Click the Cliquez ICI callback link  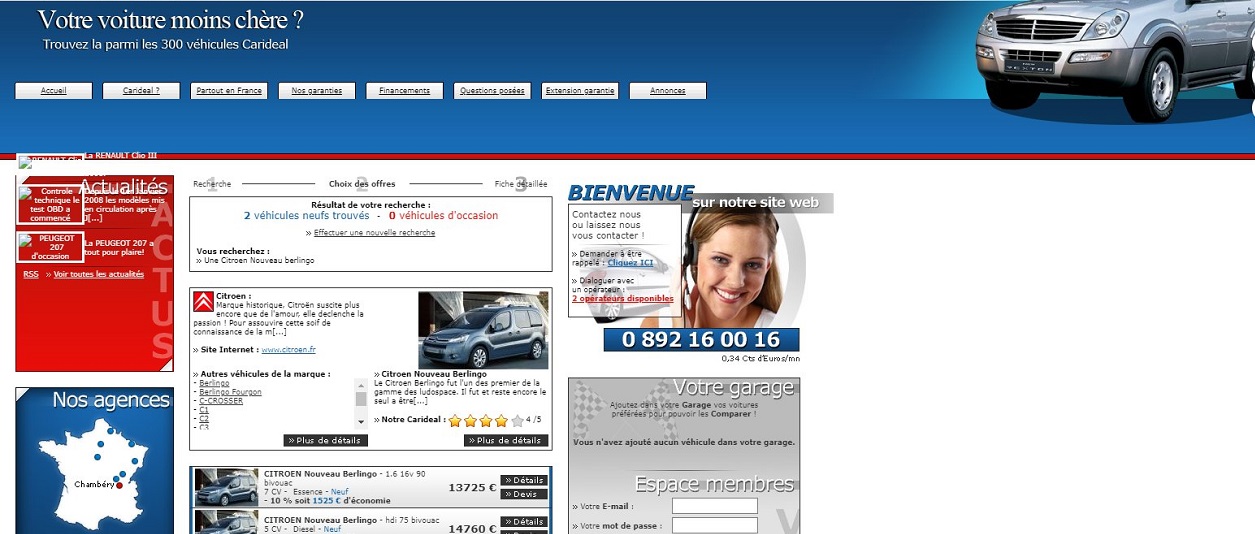(x=630, y=263)
